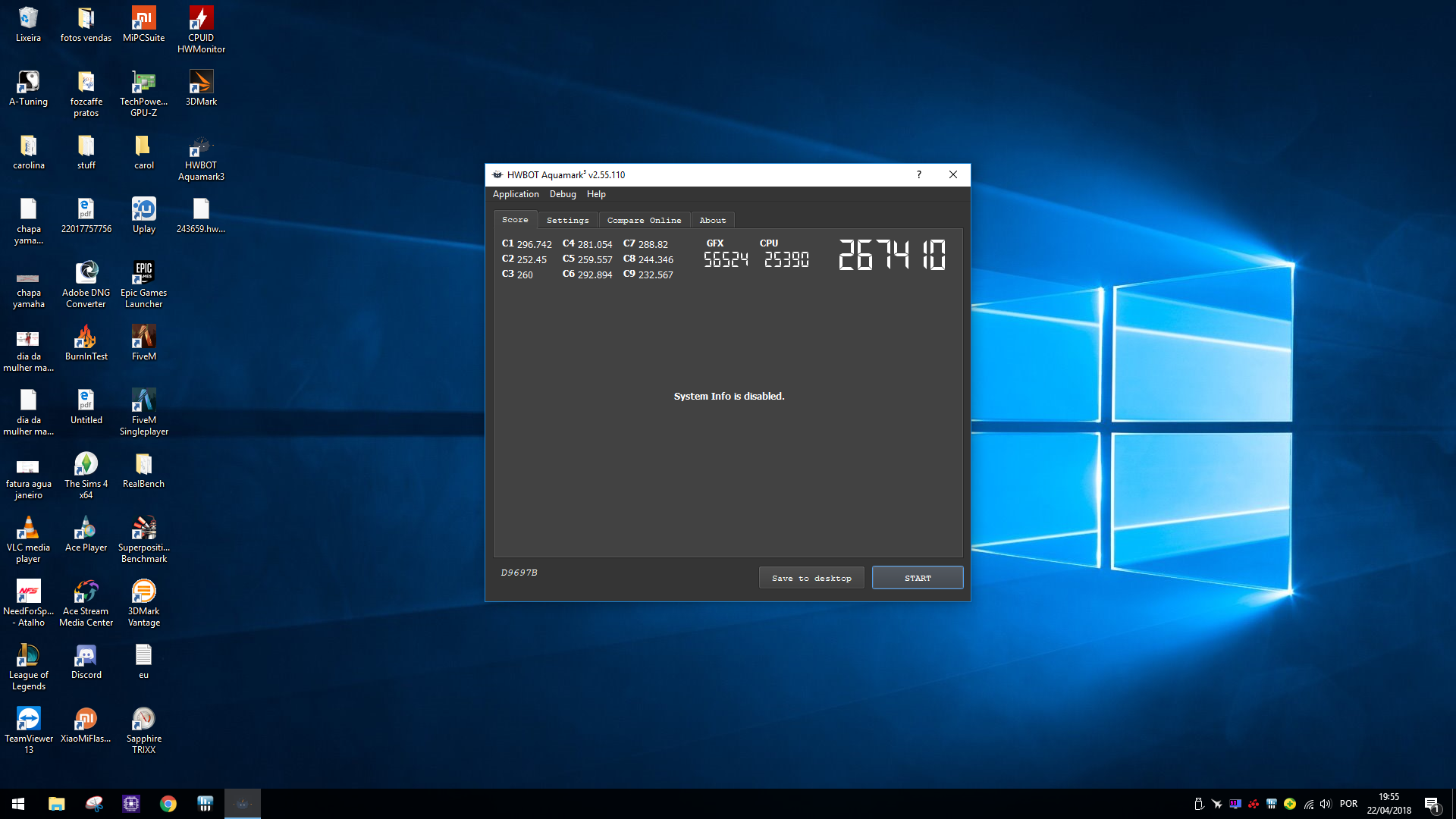Click the C9 value 232.567

[x=655, y=275]
